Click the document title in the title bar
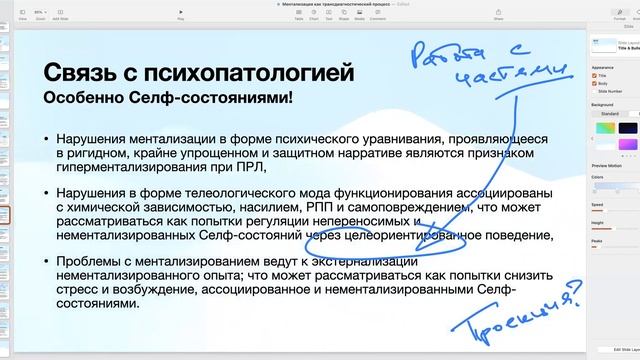640x360 pixels. pos(336,4)
